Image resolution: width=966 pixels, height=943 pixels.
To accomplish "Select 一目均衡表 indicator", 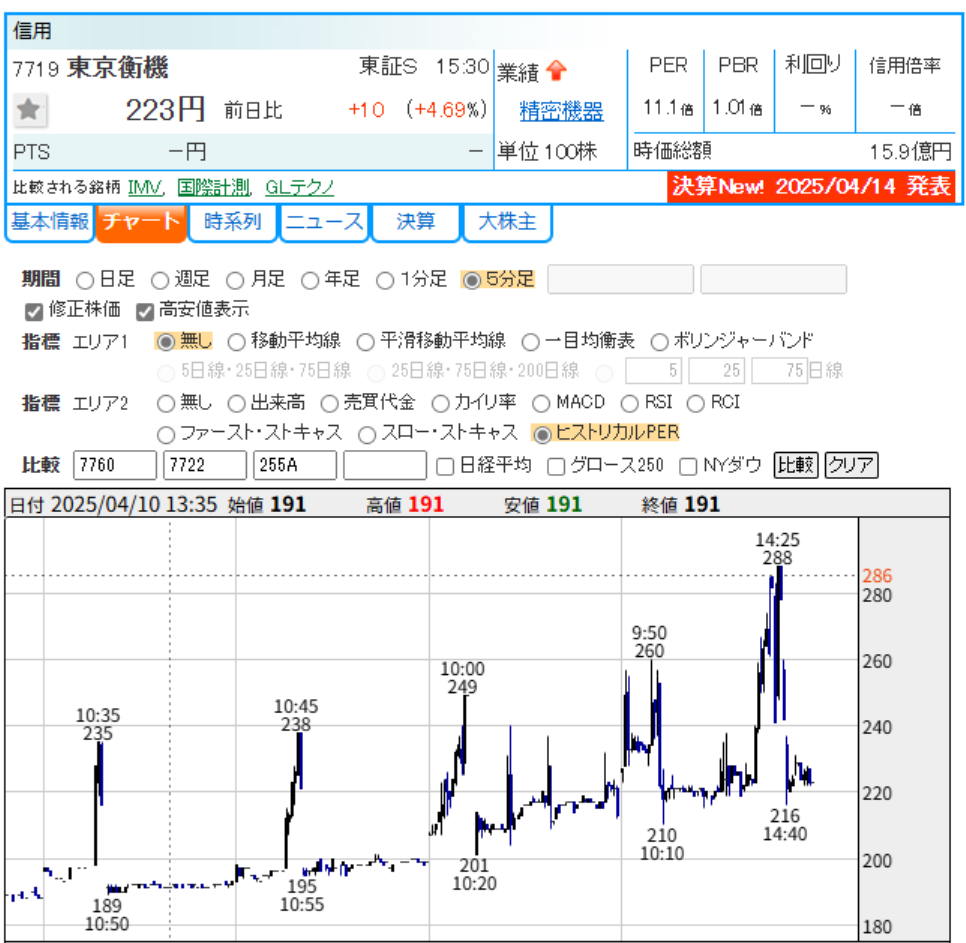I will 530,342.
